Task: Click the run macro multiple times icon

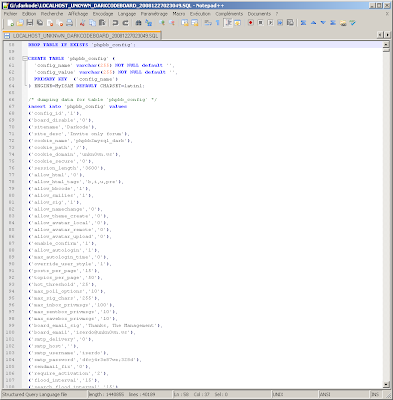Action: [x=280, y=23]
